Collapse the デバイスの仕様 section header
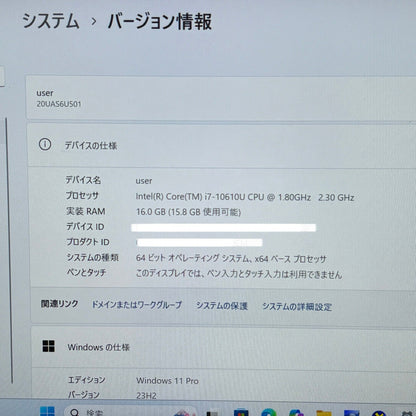This screenshot has width=416, height=416. (222, 145)
